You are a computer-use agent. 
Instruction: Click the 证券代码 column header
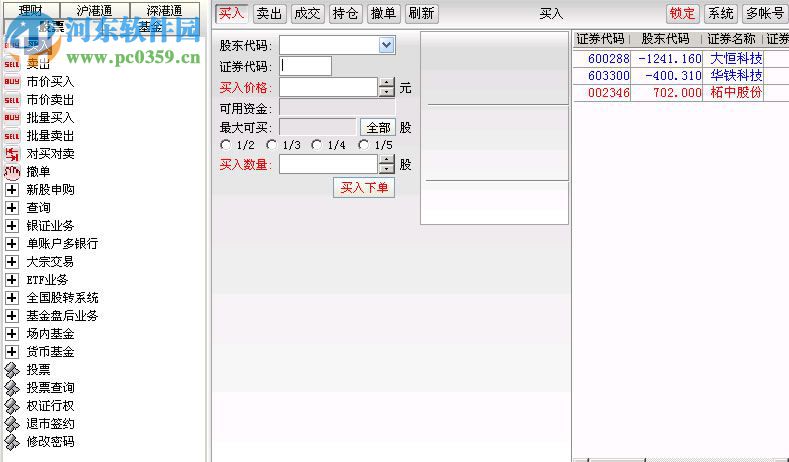coord(601,39)
